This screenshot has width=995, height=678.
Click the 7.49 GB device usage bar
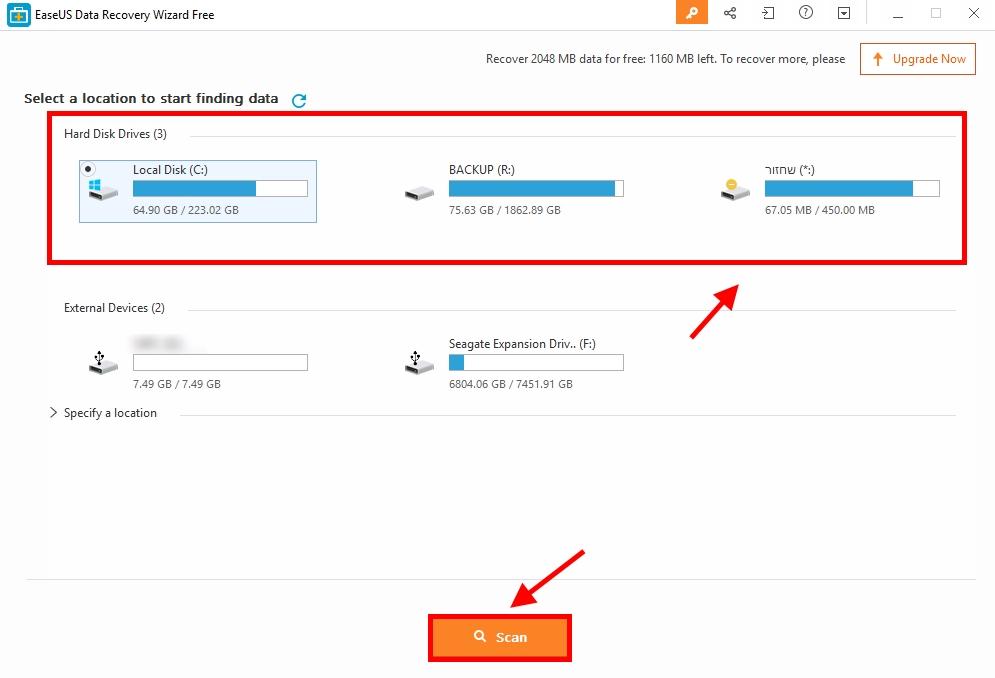point(220,362)
